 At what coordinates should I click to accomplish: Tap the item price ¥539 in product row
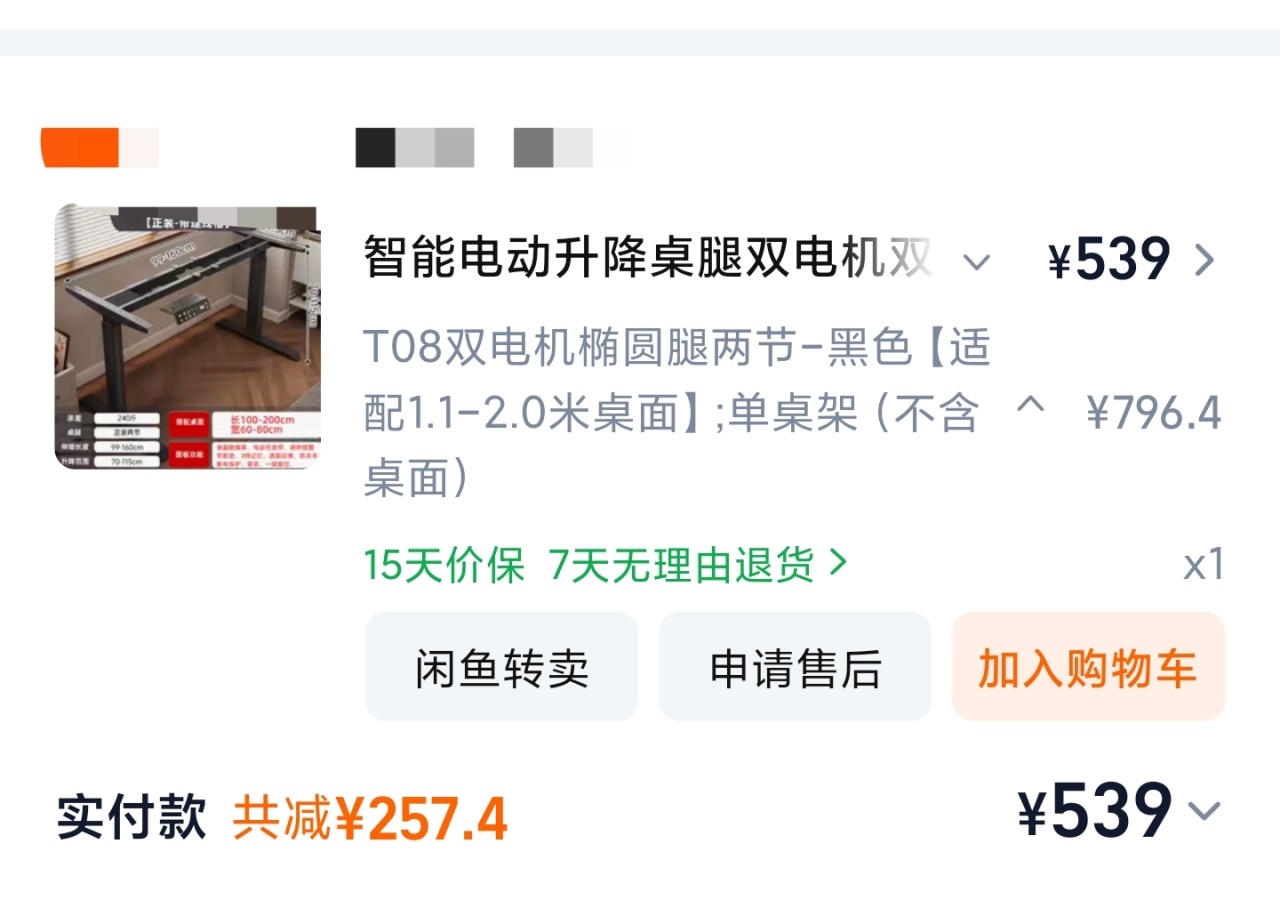tap(1109, 260)
